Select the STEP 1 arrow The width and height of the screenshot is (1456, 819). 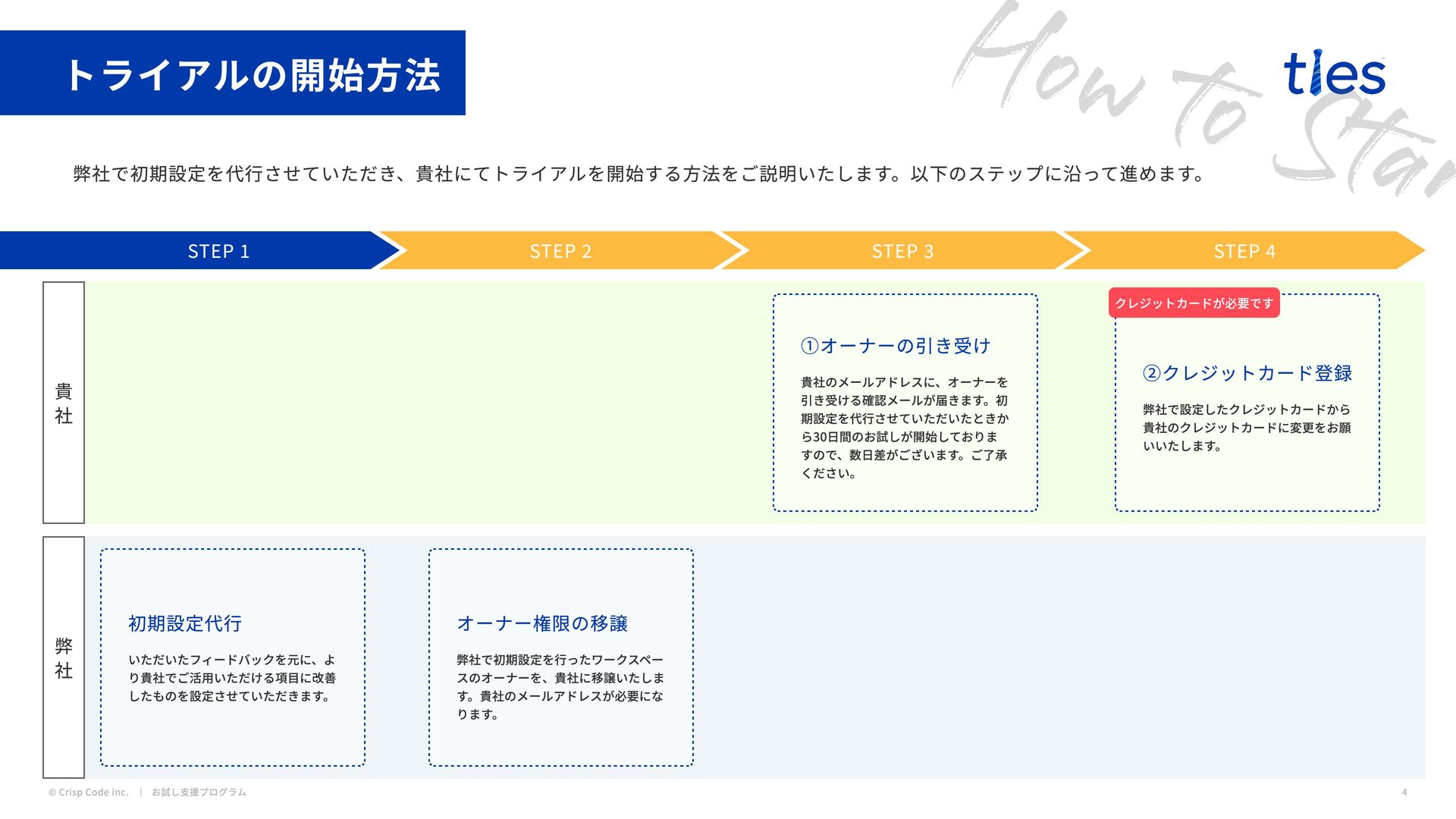[x=218, y=251]
